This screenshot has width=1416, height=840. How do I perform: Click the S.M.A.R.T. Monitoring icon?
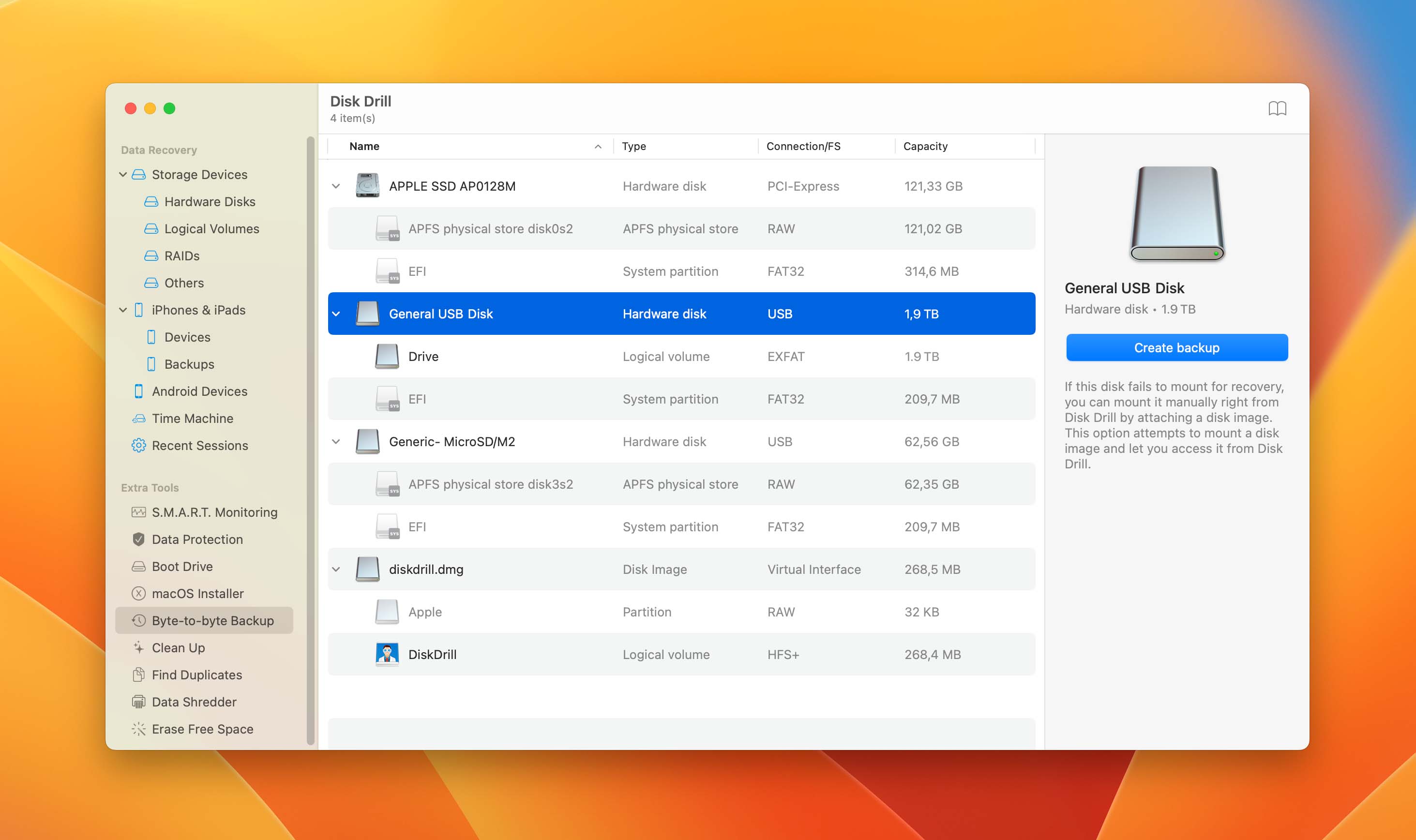pyautogui.click(x=139, y=512)
